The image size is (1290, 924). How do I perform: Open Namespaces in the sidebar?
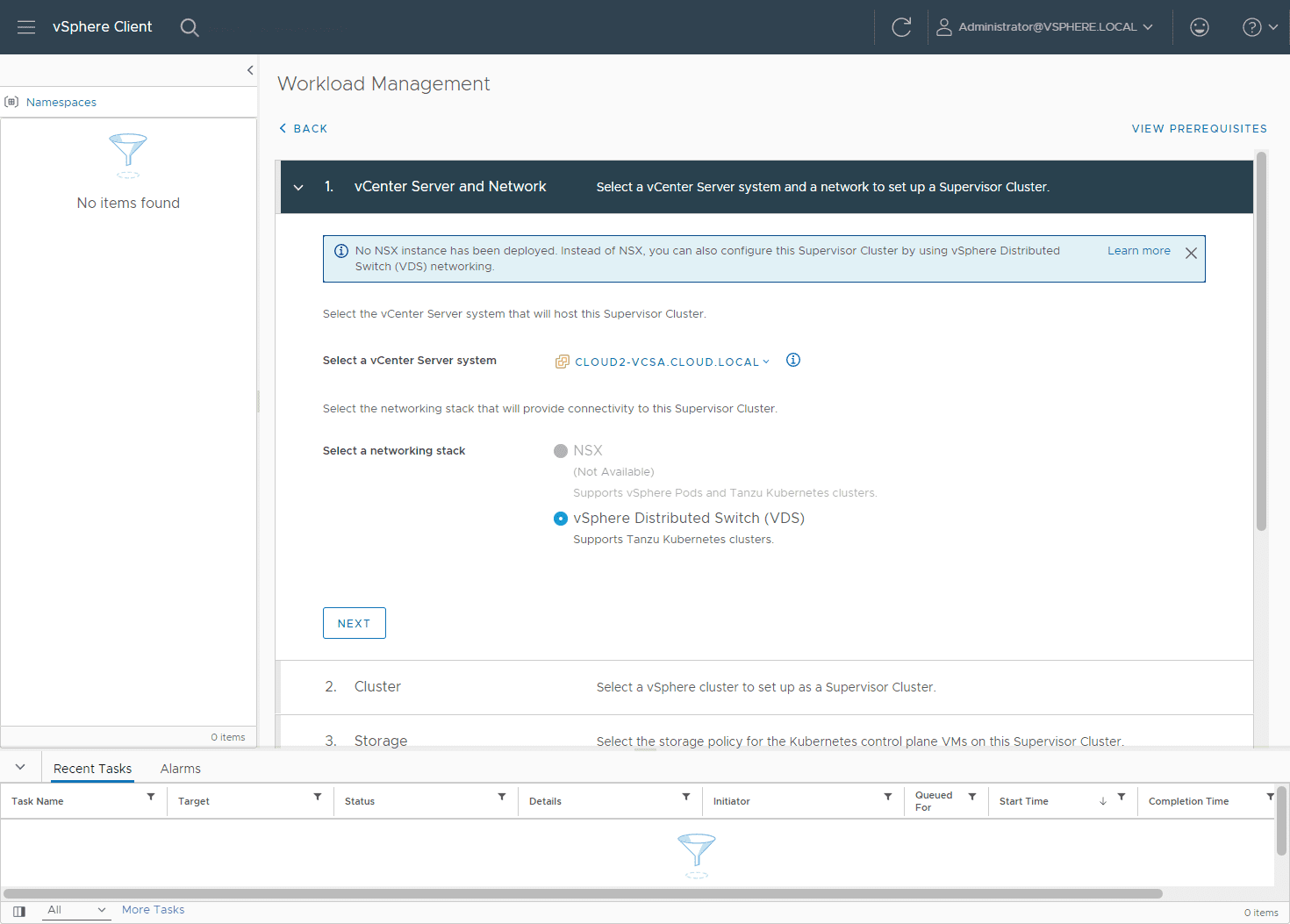coord(61,103)
